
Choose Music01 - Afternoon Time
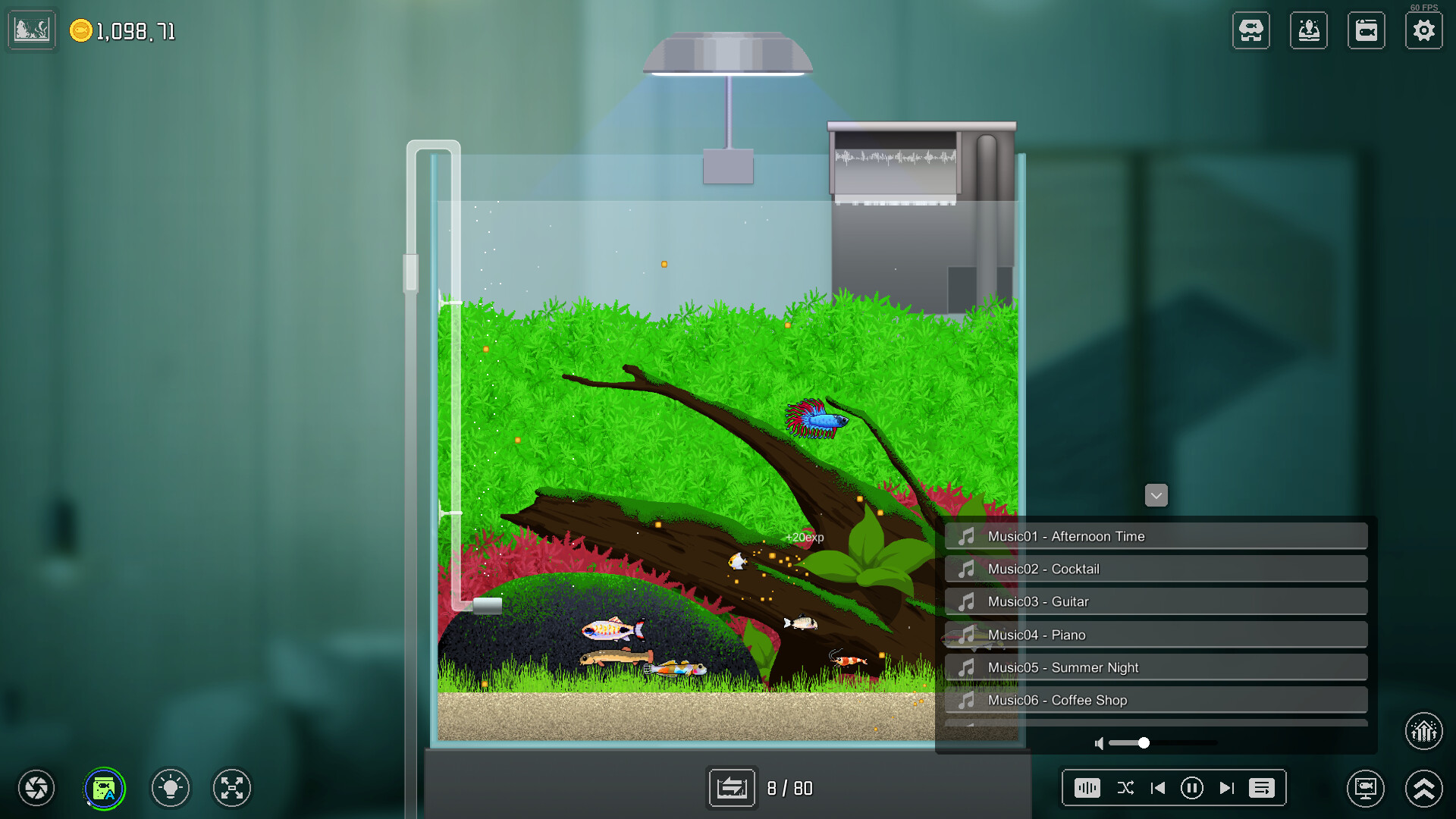(1156, 536)
